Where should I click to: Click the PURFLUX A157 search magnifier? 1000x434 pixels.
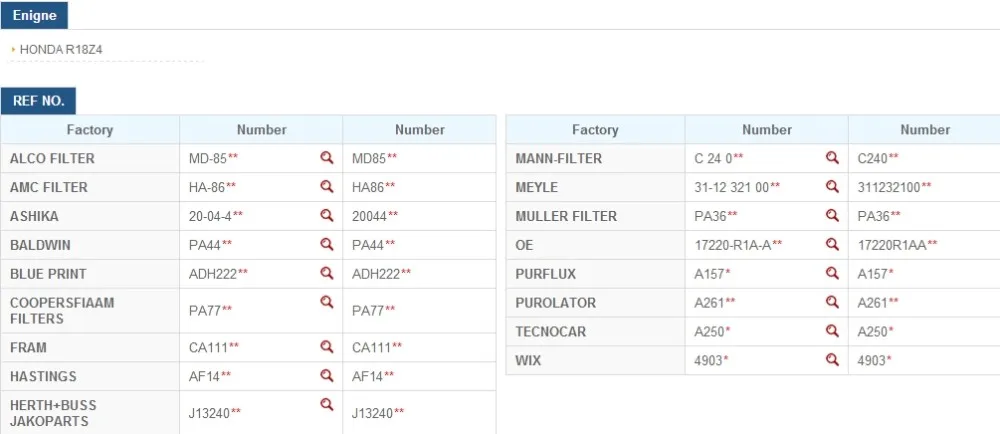point(832,273)
